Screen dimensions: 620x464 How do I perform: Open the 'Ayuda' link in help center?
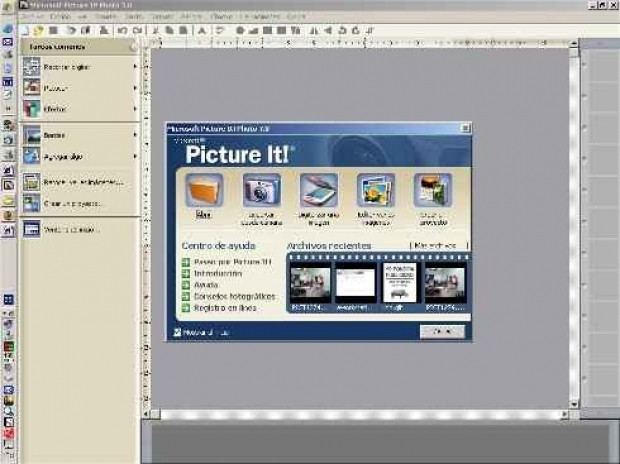click(x=206, y=285)
